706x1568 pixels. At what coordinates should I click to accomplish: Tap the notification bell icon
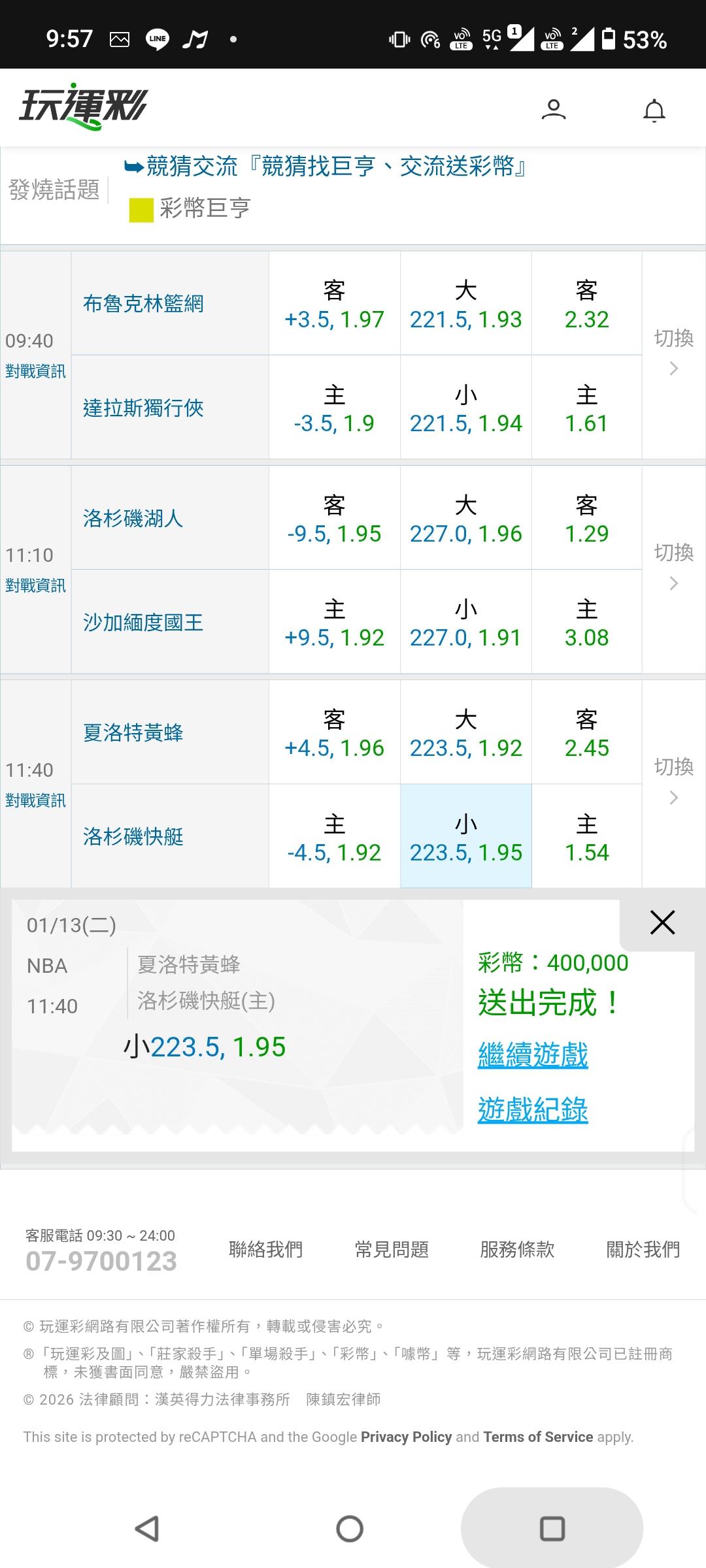tap(654, 110)
